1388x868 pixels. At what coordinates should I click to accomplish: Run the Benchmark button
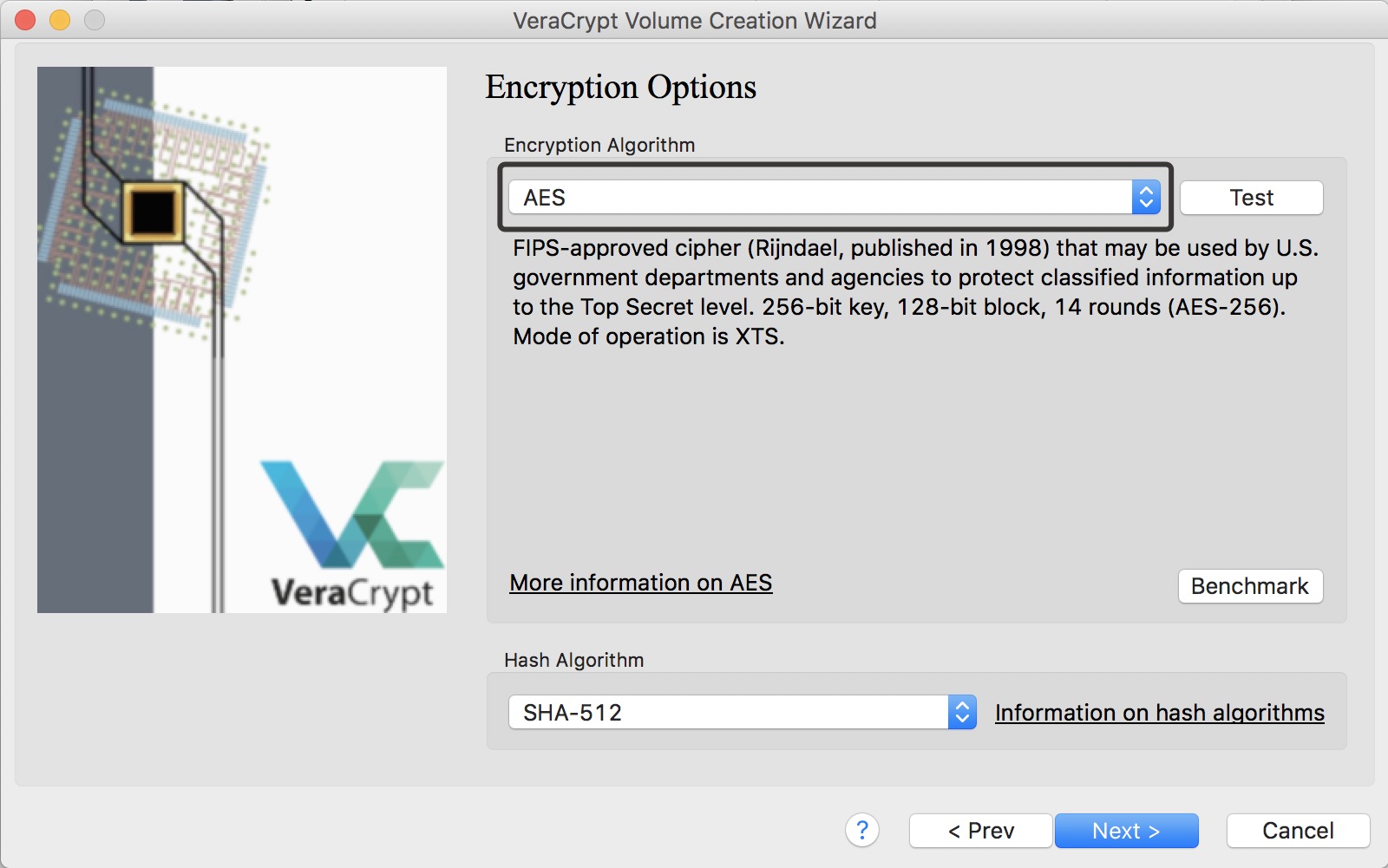click(x=1249, y=586)
